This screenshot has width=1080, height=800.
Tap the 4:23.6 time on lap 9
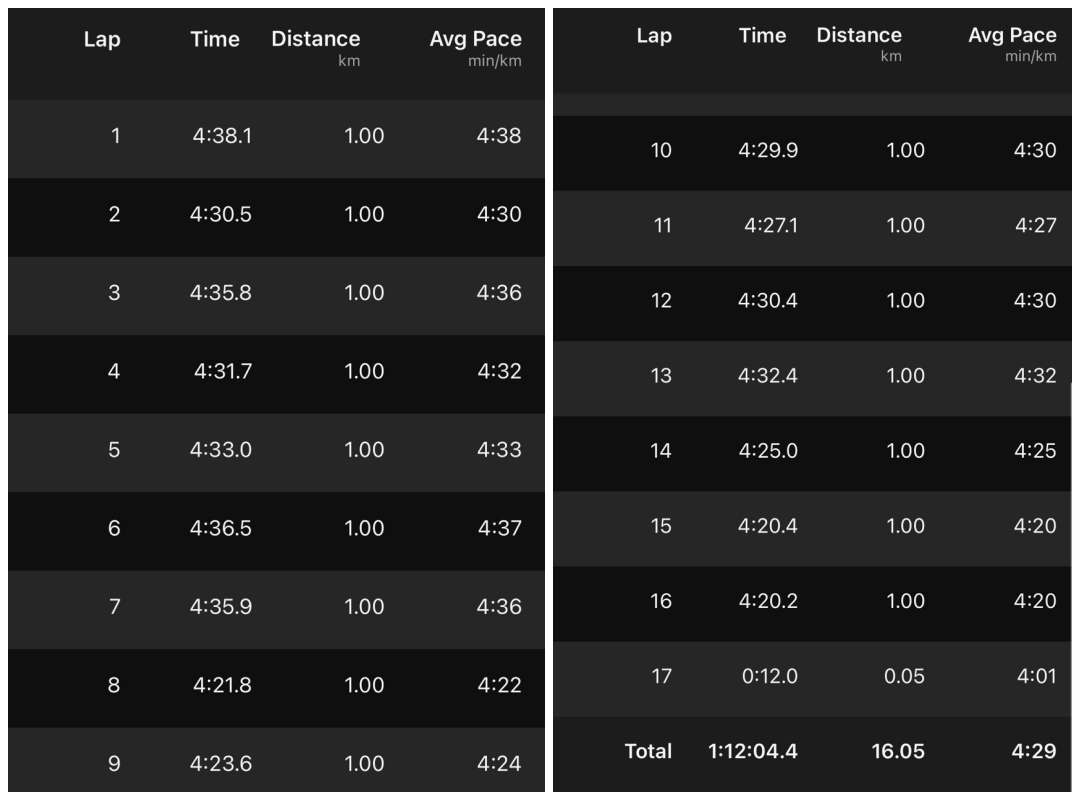coord(222,764)
